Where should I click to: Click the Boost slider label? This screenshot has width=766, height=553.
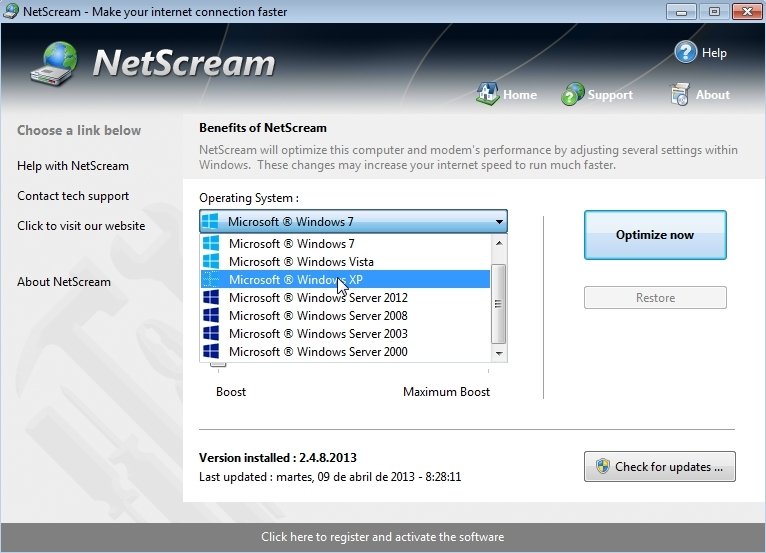[231, 392]
